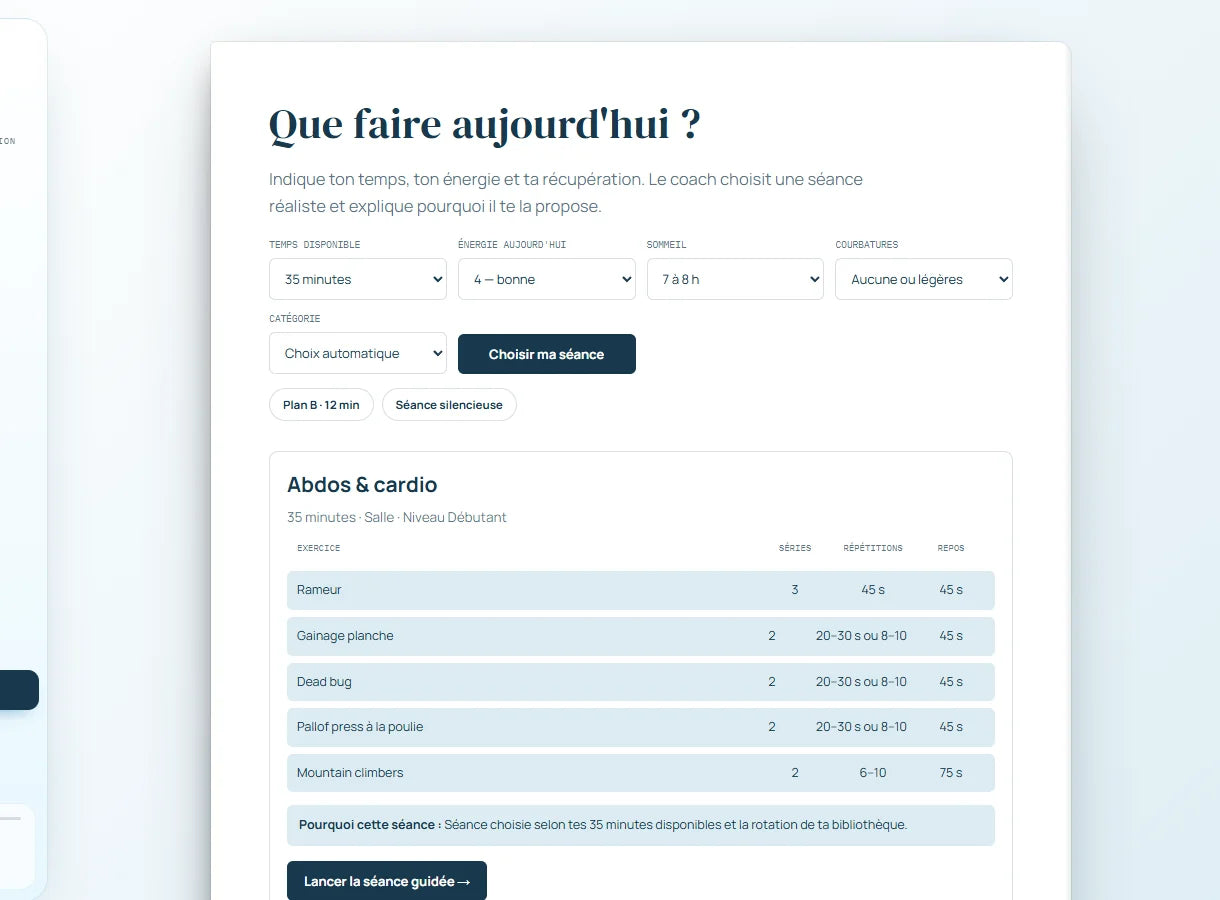Click the 35 minutes · Salle · Niveau Débutant subtitle
The height and width of the screenshot is (900, 1220).
(x=397, y=517)
